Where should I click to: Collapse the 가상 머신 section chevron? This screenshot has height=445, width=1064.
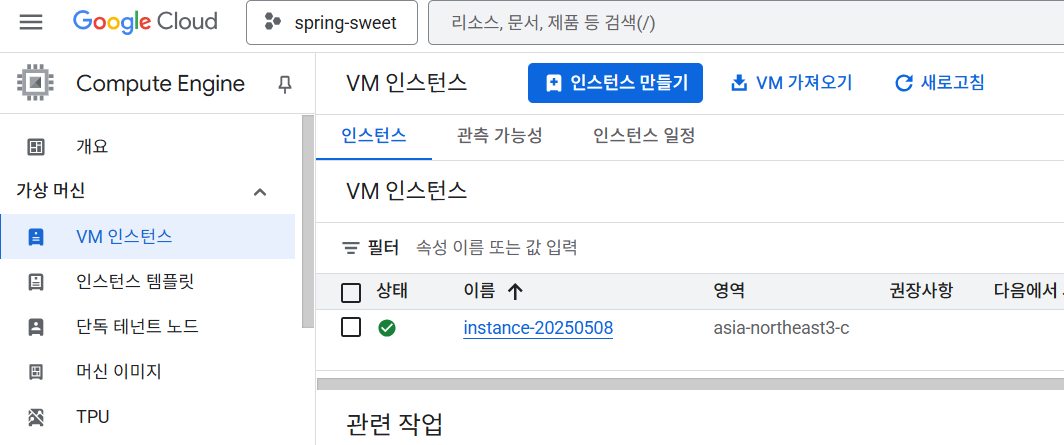tap(259, 192)
